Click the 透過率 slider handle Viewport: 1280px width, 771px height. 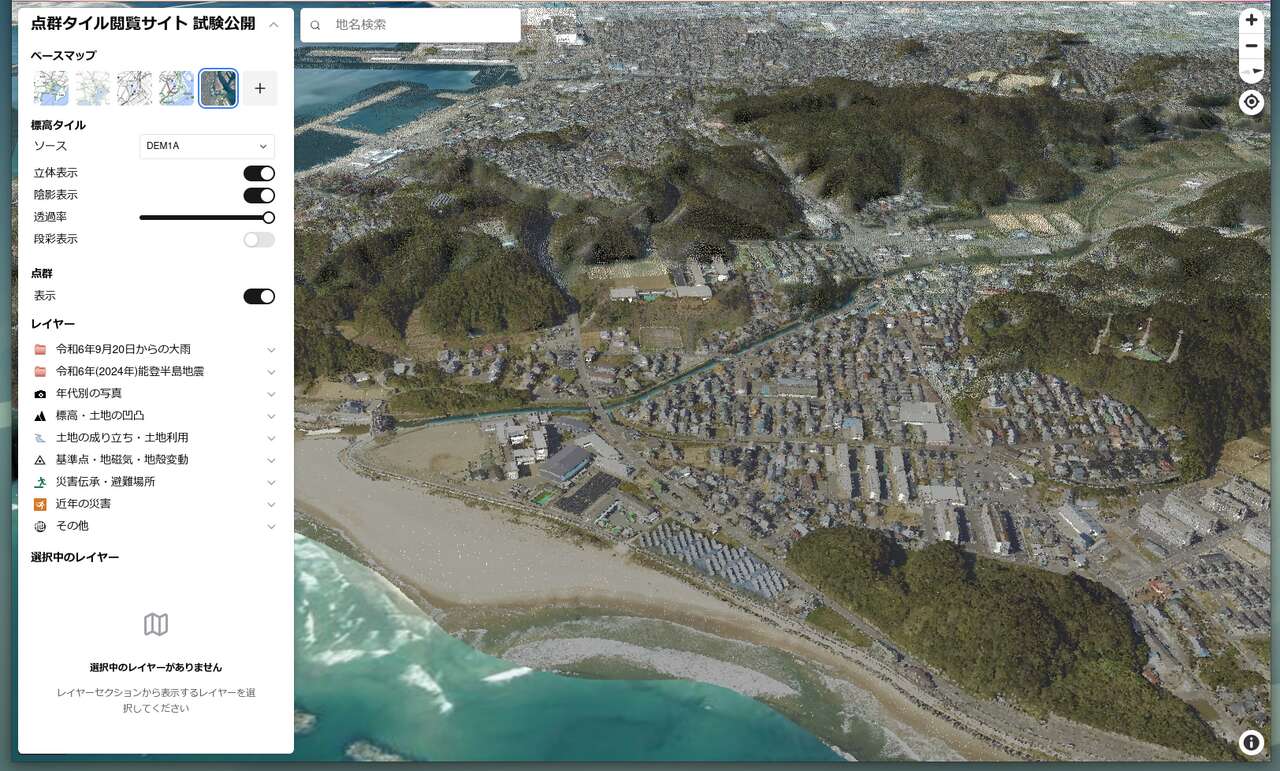[x=268, y=218]
